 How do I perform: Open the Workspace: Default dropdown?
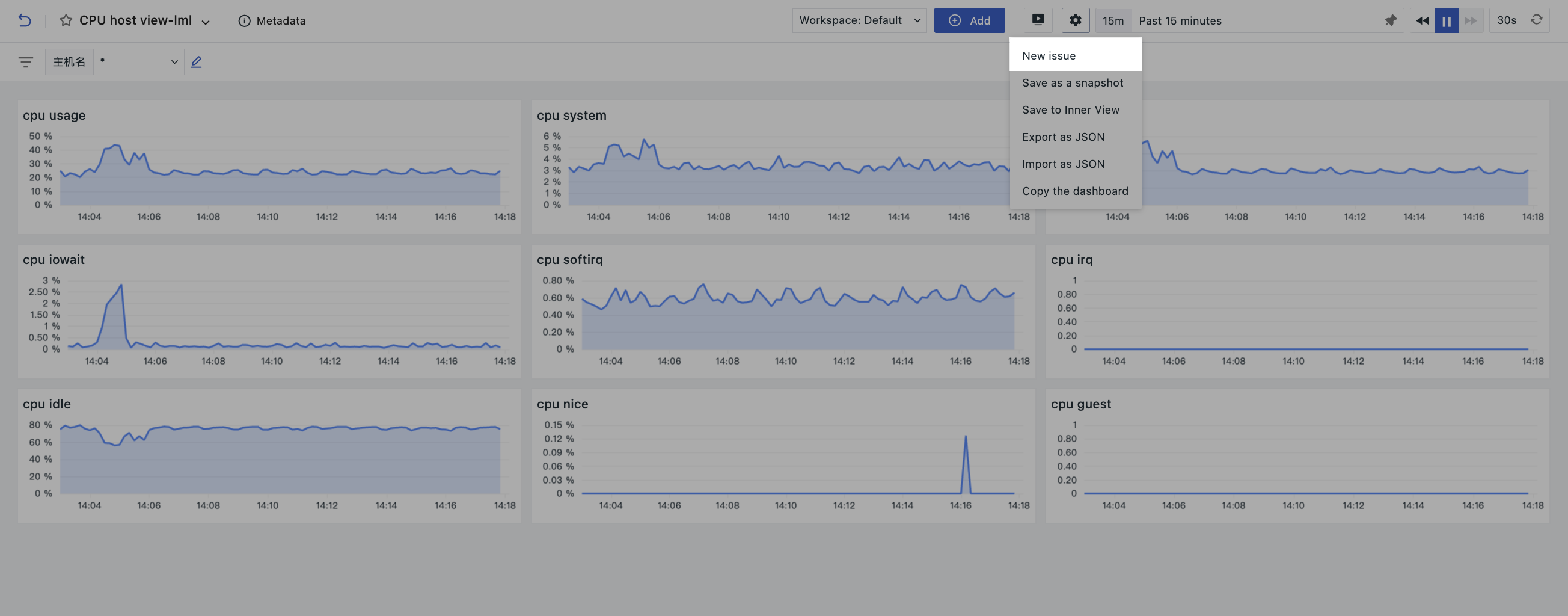pos(859,20)
